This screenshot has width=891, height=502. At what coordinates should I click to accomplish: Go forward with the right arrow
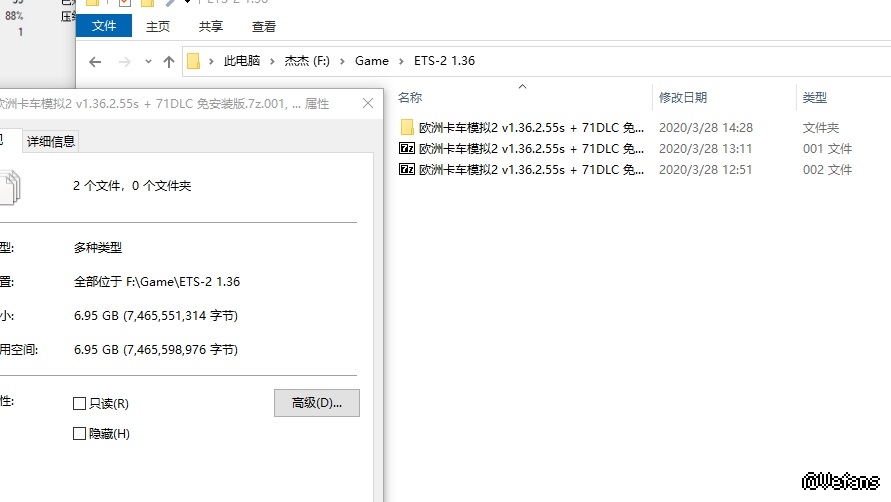click(x=124, y=61)
